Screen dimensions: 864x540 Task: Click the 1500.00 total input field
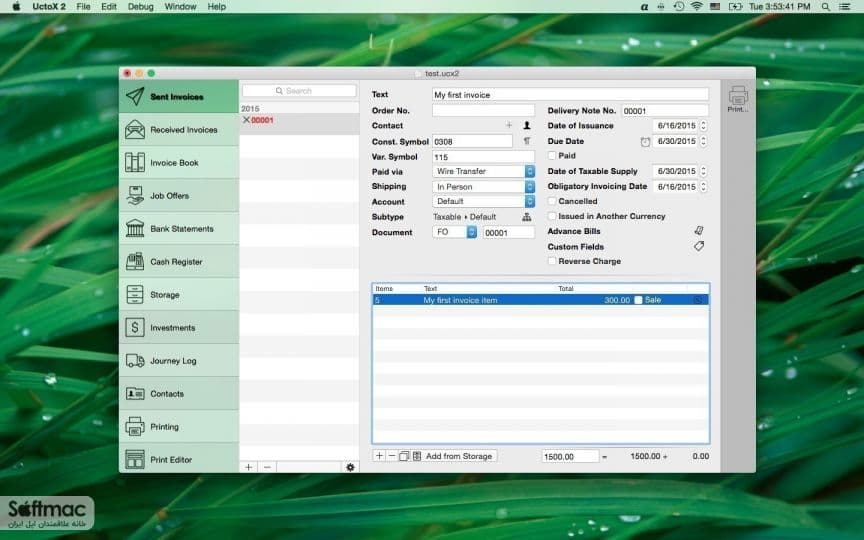click(x=570, y=456)
